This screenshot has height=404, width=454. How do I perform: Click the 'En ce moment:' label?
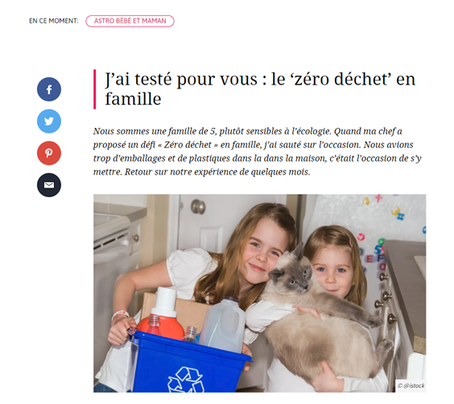tap(54, 21)
